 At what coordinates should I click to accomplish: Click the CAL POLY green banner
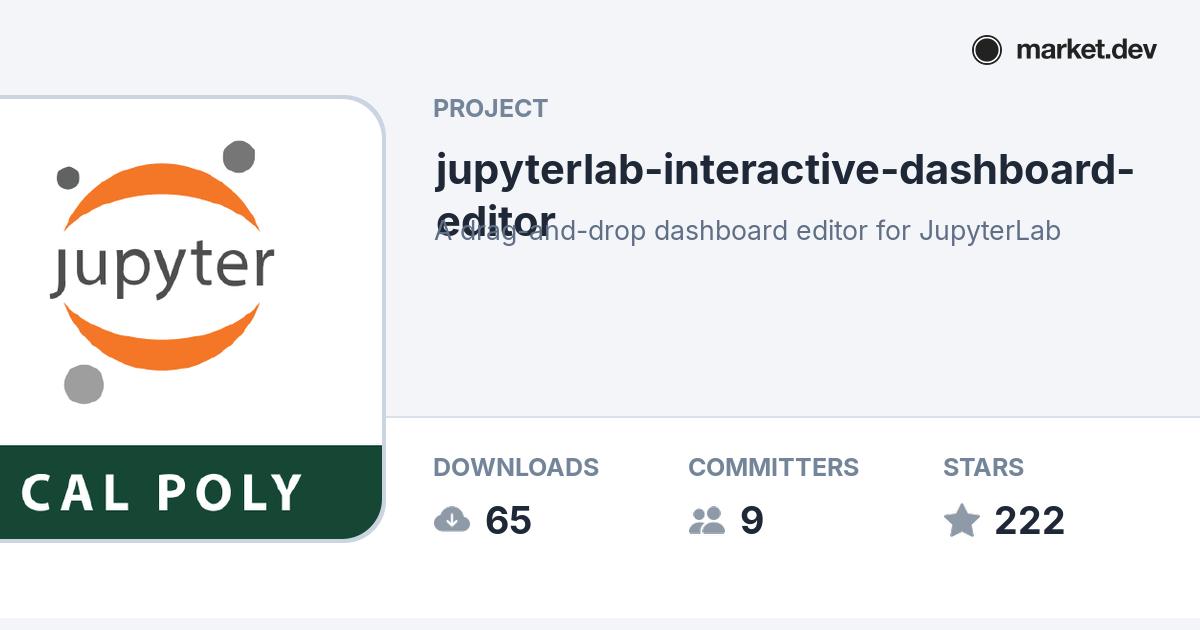pyautogui.click(x=190, y=492)
